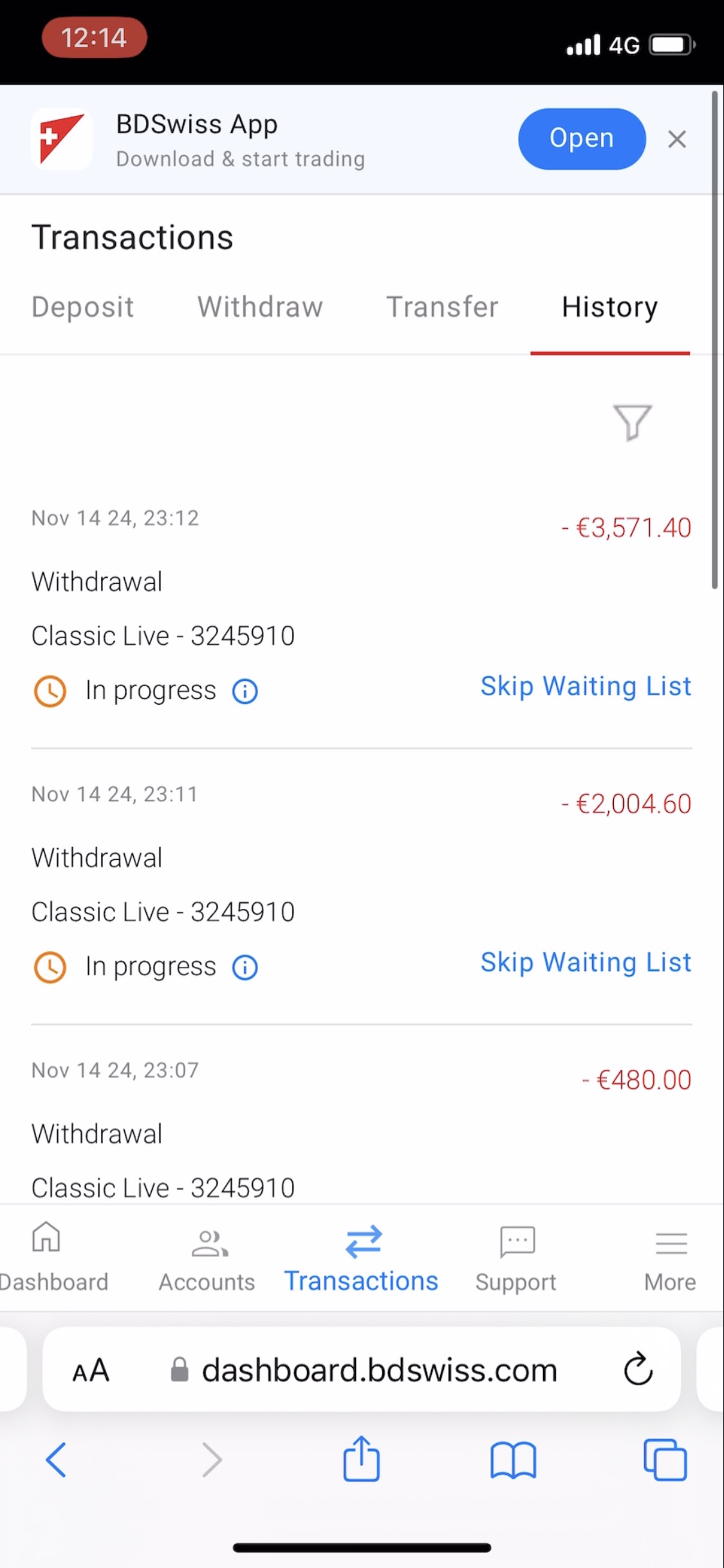The height and width of the screenshot is (1568, 724).
Task: Open the transaction filter funnel icon
Action: [633, 422]
